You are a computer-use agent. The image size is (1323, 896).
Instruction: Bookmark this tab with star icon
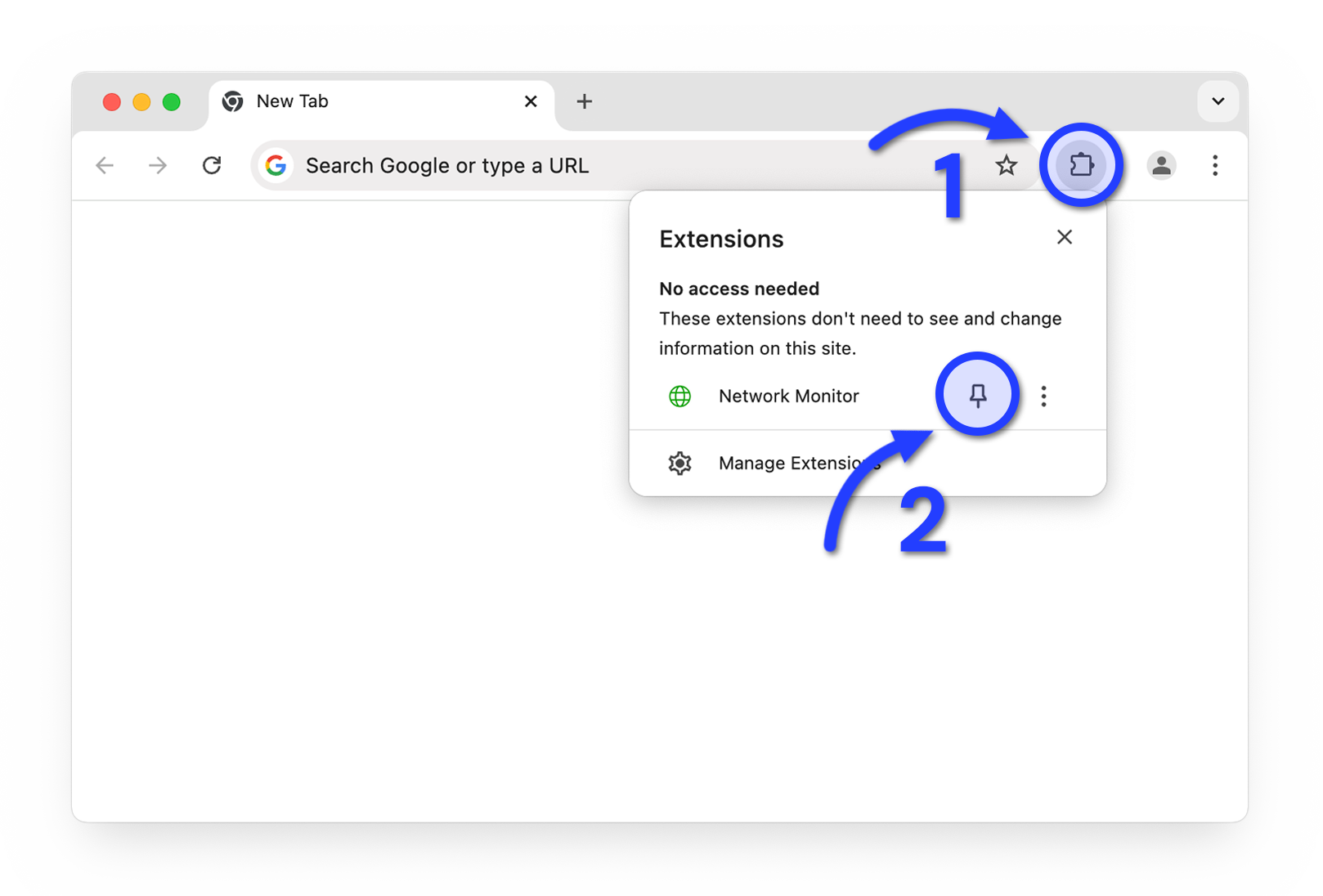click(1006, 166)
